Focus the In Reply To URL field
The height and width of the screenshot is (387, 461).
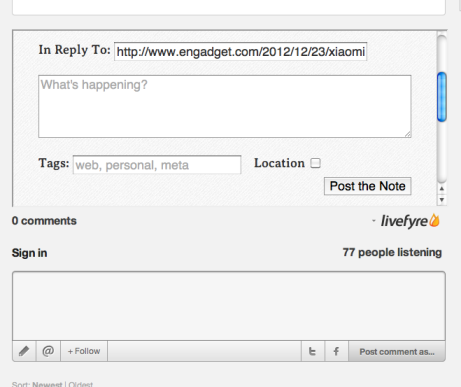pos(240,52)
